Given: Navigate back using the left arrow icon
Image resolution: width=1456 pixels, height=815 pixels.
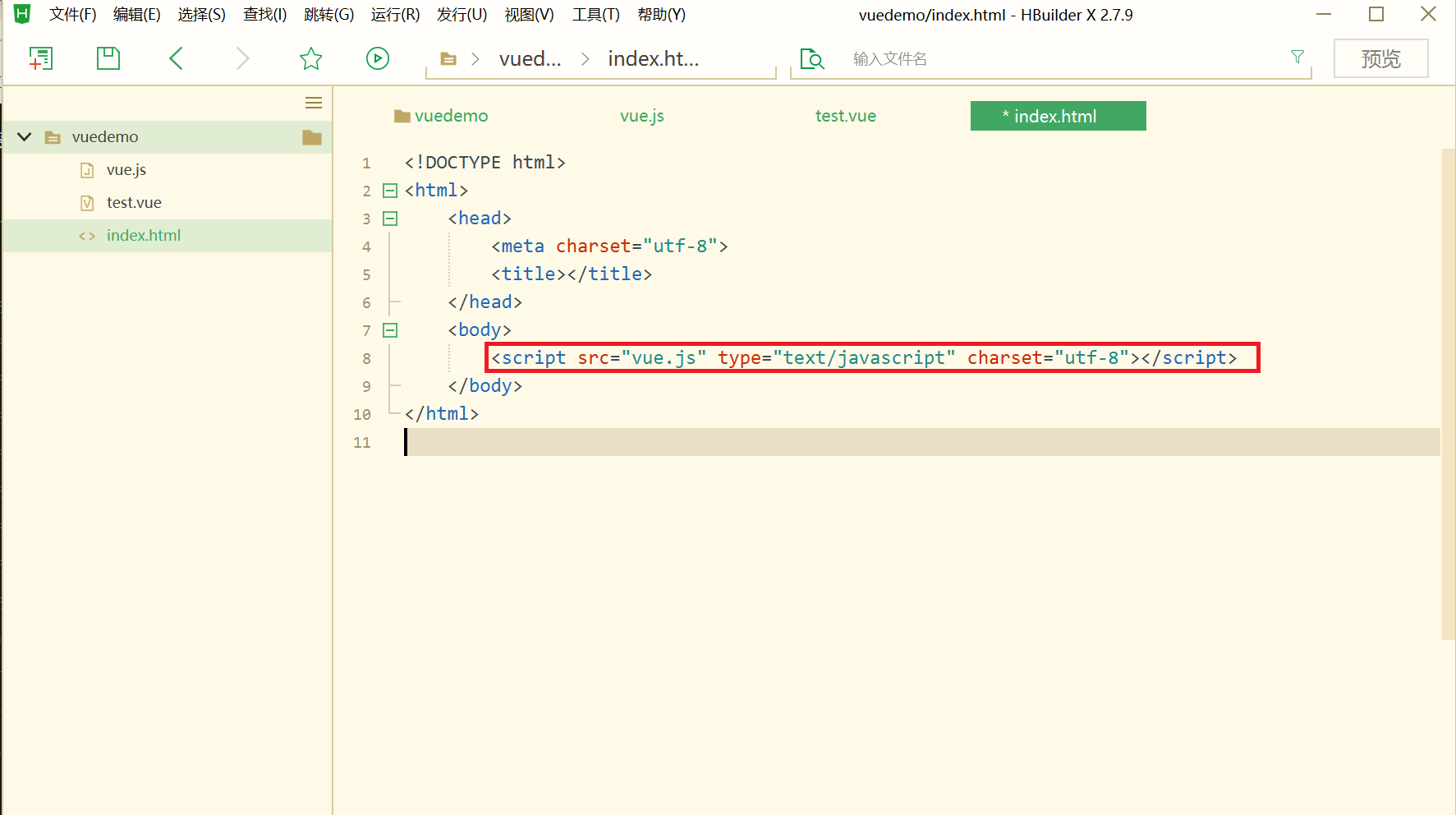Looking at the screenshot, I should point(176,58).
